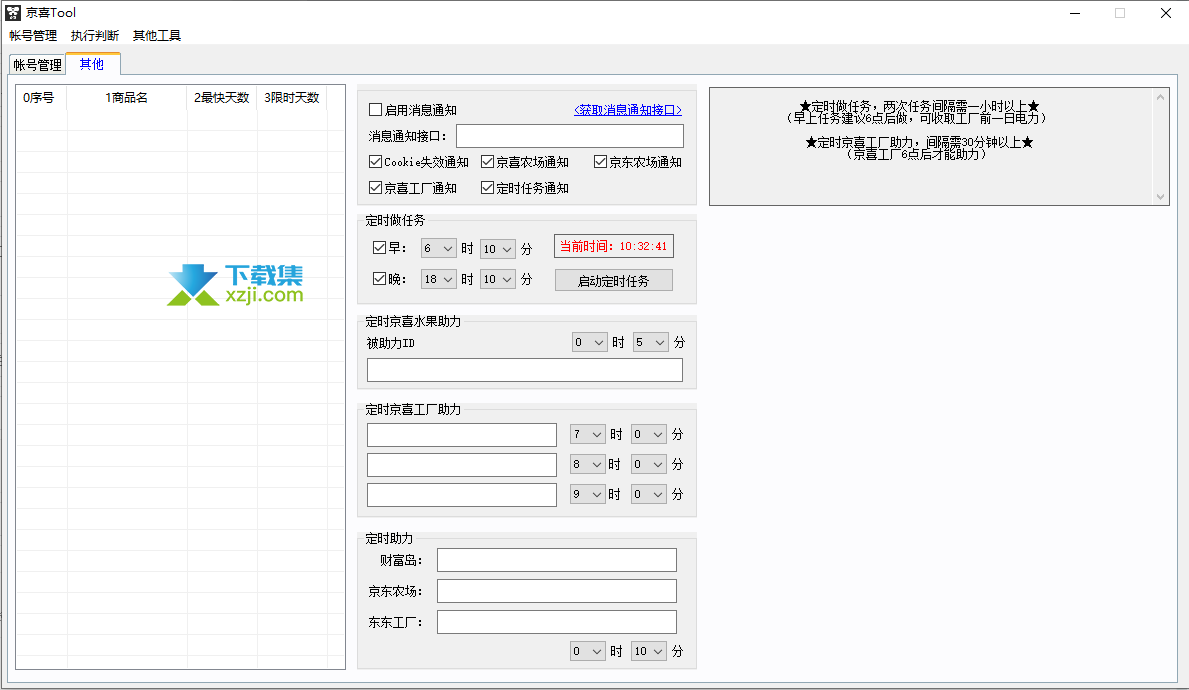Select the 其他 tab
Image resolution: width=1189 pixels, height=690 pixels.
(x=93, y=64)
